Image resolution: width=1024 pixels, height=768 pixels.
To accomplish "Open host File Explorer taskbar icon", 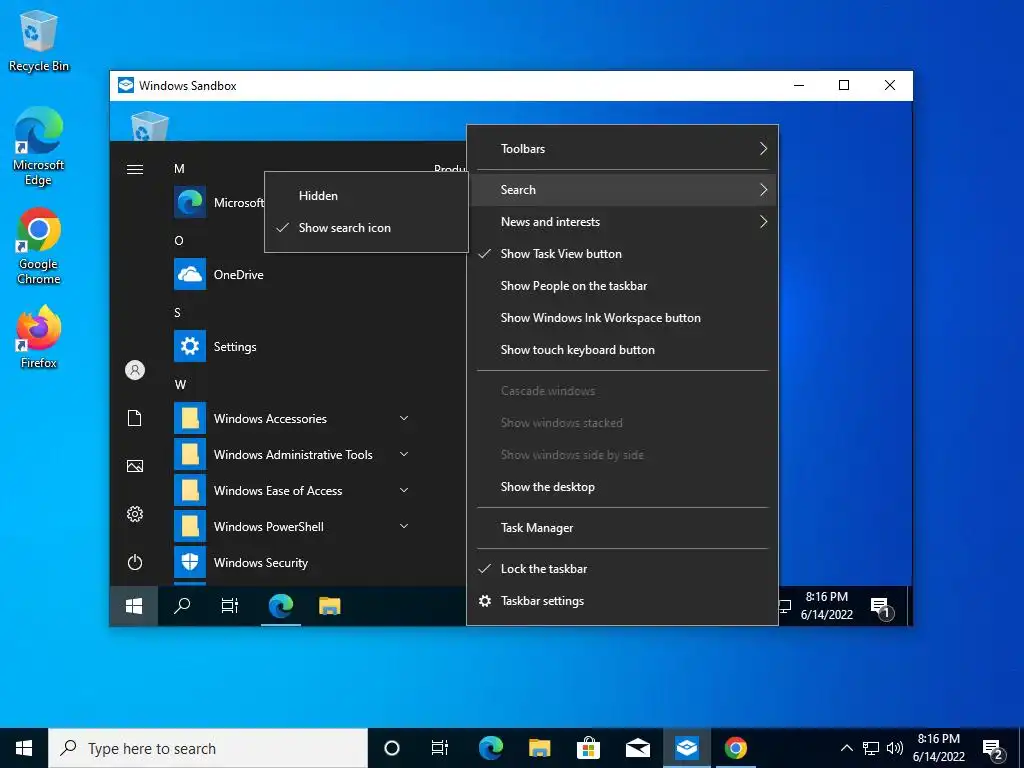I will click(x=539, y=748).
